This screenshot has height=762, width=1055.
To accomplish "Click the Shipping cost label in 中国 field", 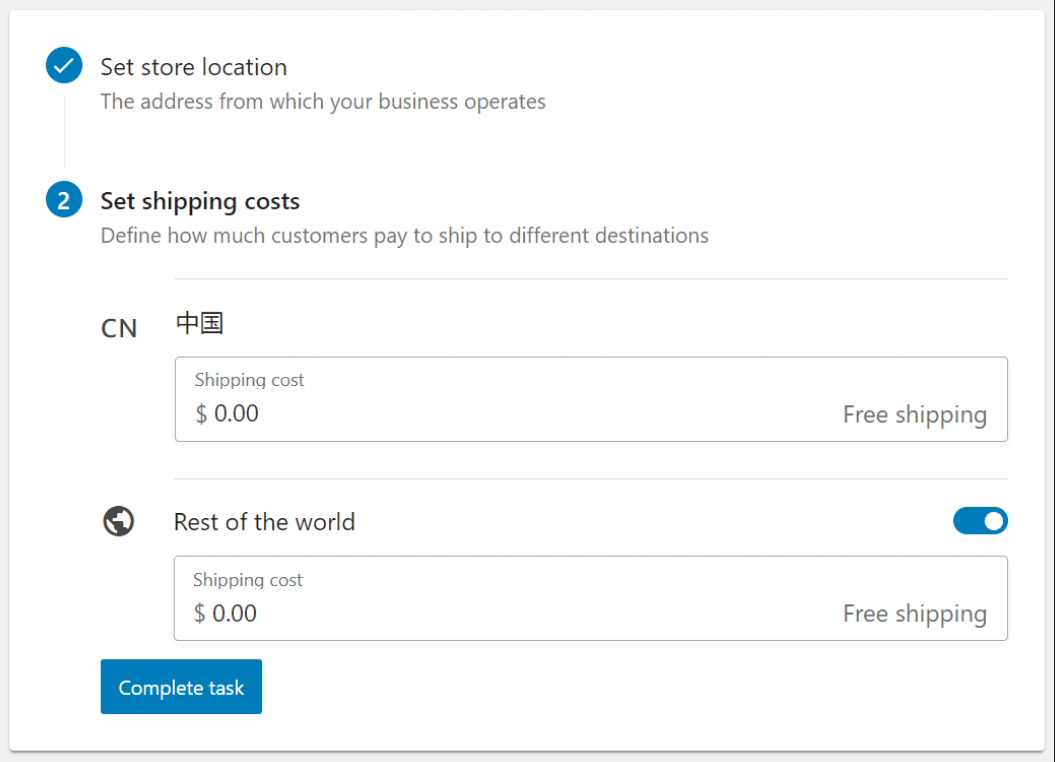I will [x=249, y=380].
